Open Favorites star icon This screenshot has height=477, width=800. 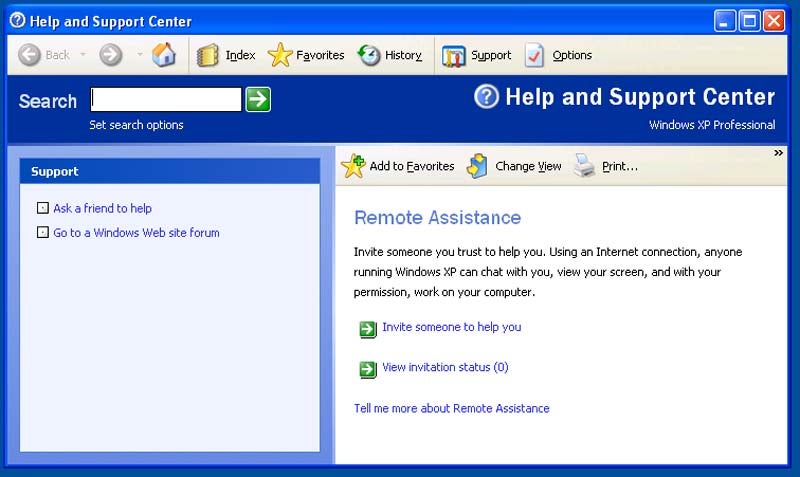click(x=280, y=55)
